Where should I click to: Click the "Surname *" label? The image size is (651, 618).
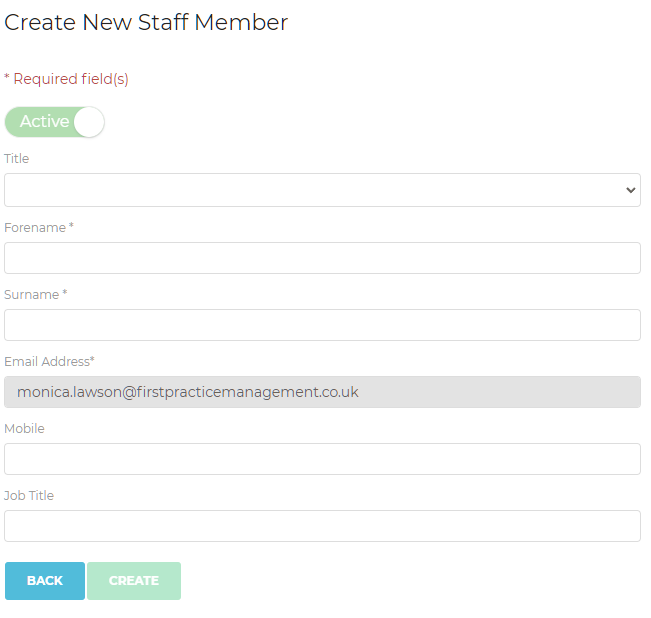coord(36,295)
